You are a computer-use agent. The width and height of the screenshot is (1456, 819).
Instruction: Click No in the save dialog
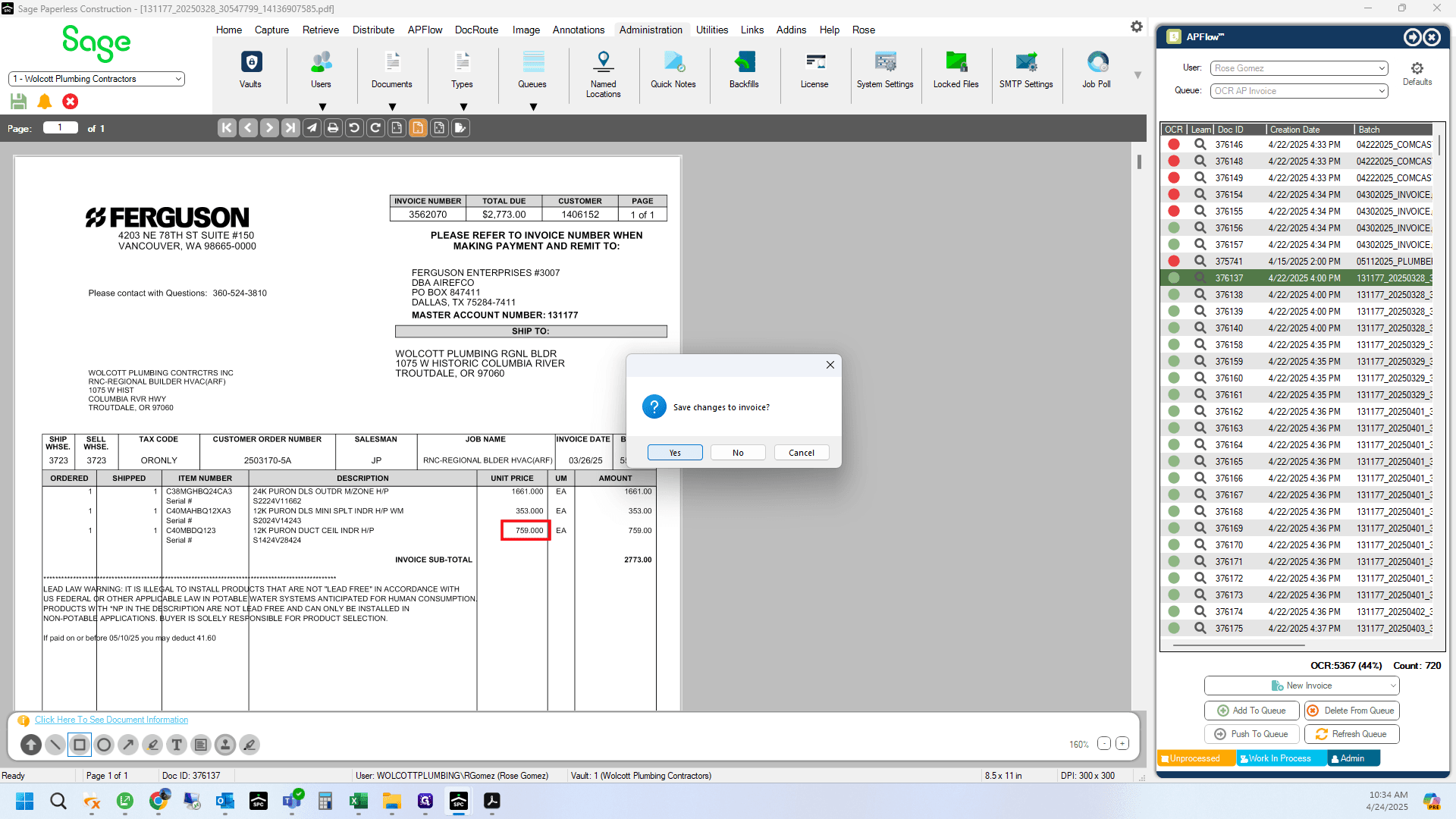tap(738, 453)
